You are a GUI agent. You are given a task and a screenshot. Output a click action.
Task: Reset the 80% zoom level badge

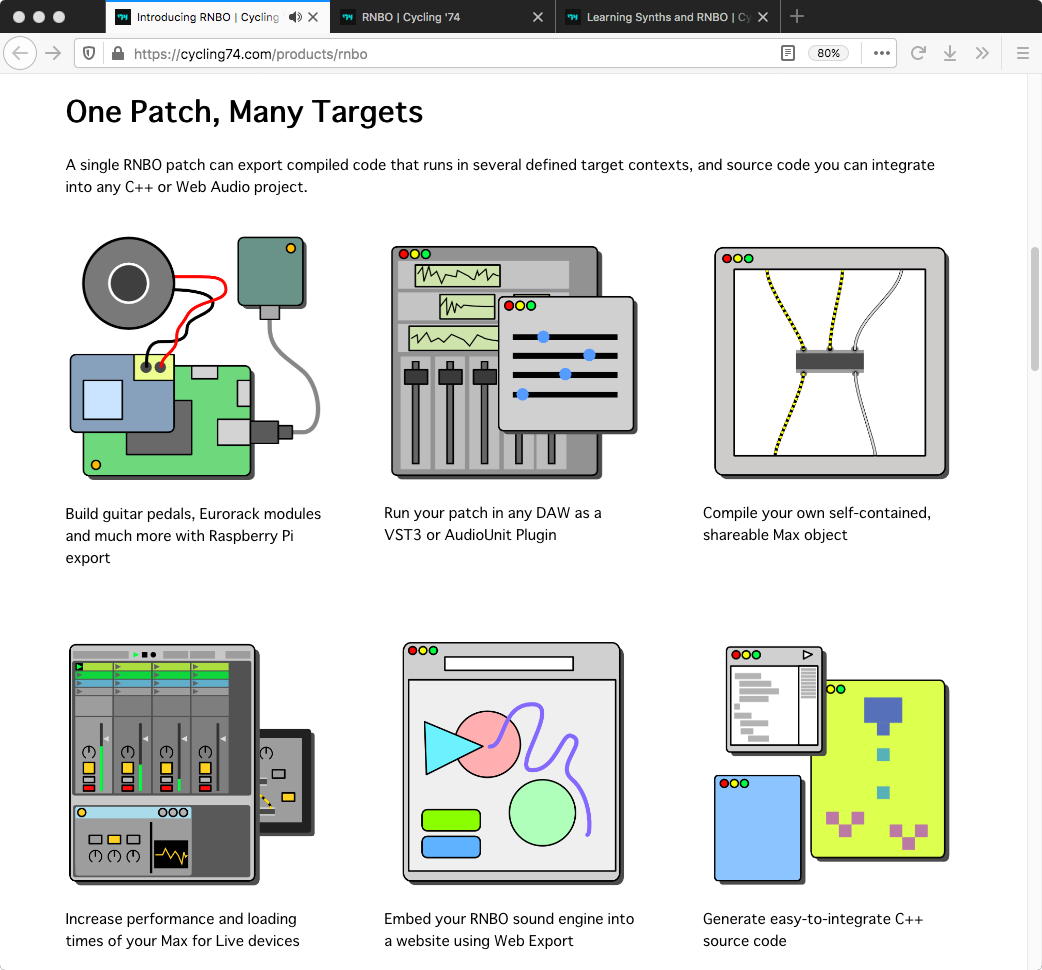(828, 53)
